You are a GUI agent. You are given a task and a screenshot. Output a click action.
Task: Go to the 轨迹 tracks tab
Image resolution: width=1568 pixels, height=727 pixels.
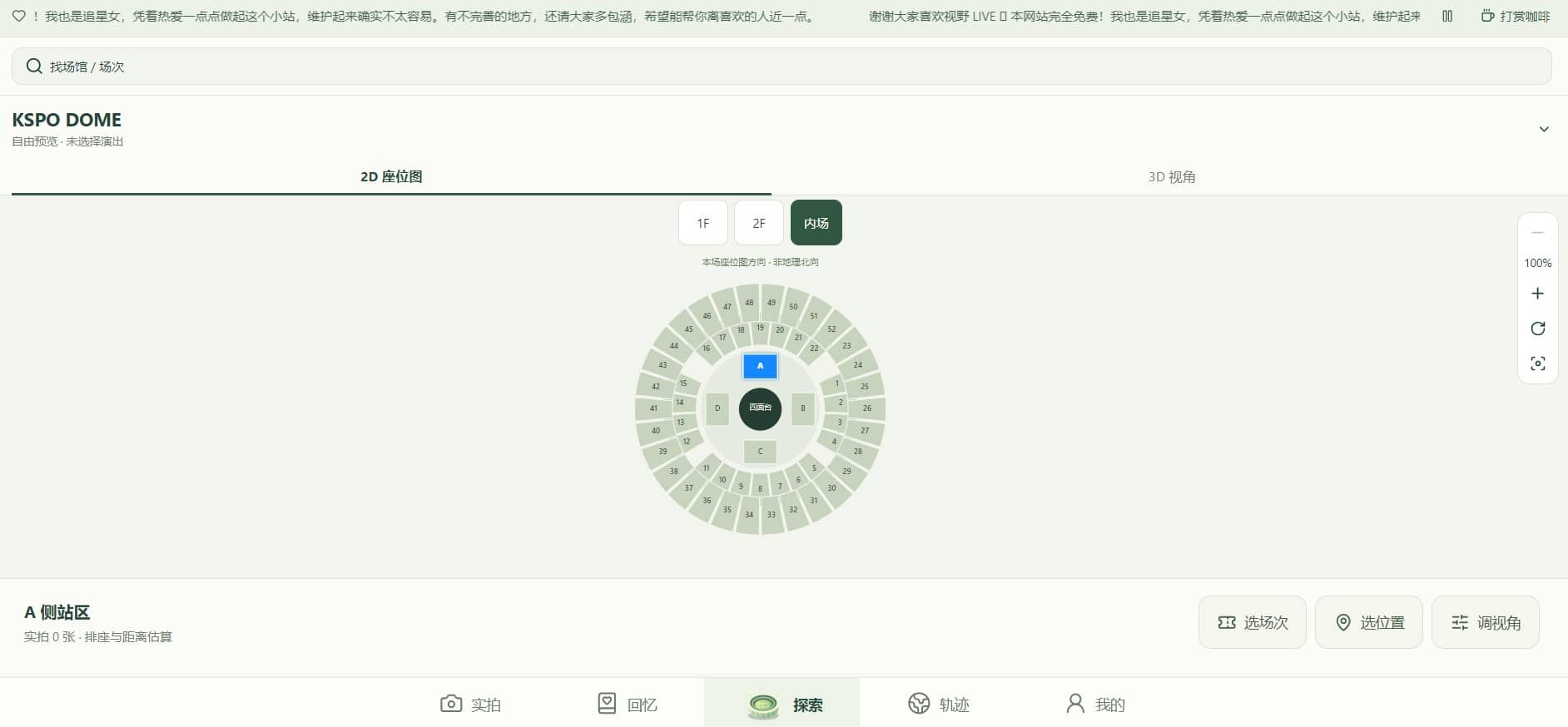[937, 705]
